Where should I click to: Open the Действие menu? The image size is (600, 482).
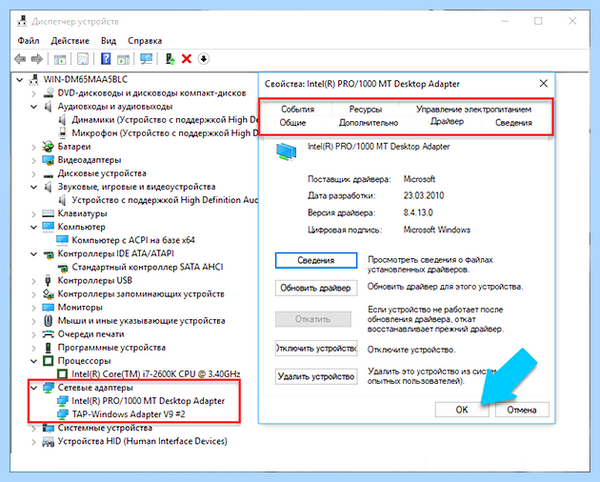(x=70, y=41)
